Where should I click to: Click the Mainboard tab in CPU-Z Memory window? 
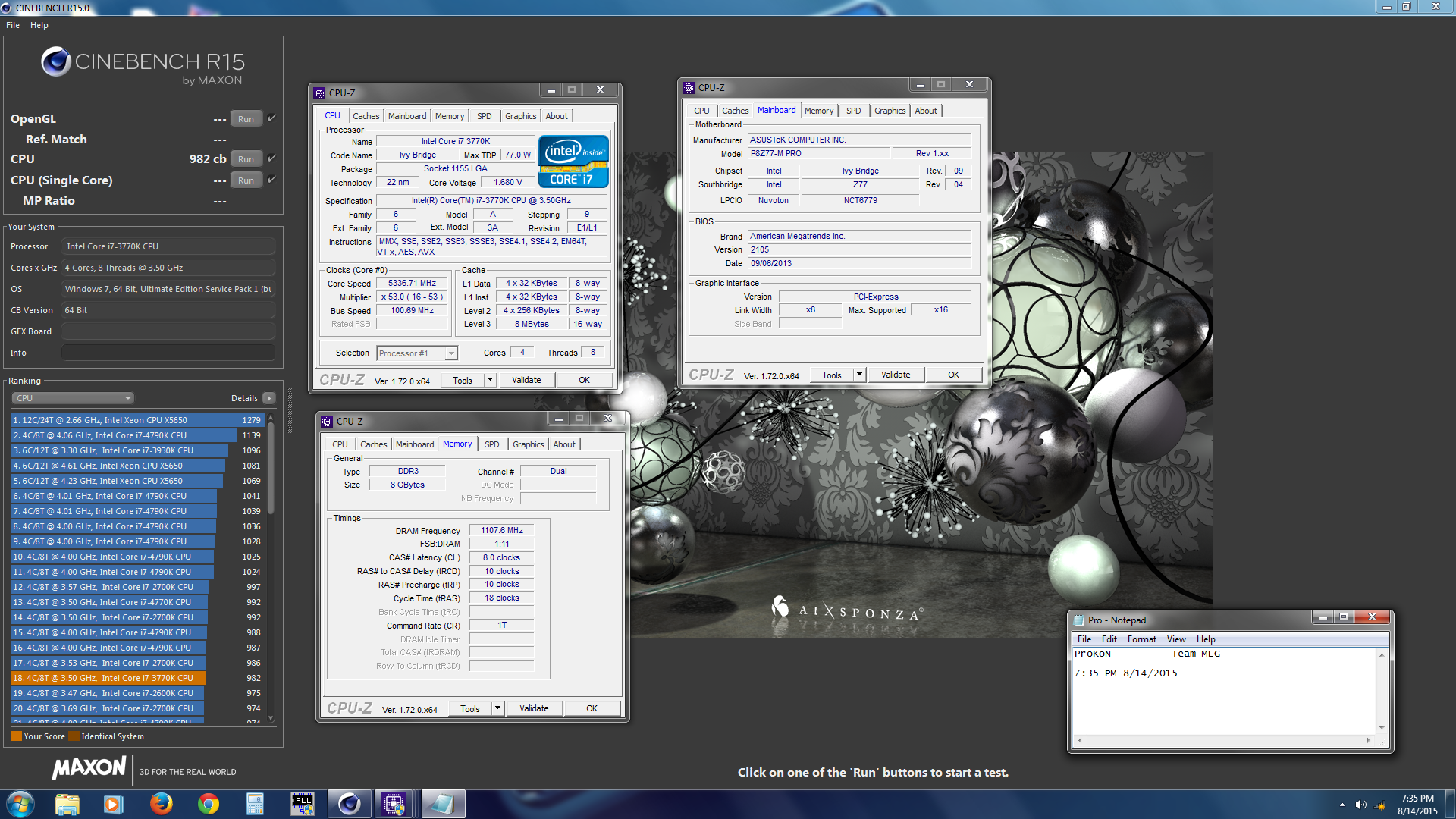415,444
